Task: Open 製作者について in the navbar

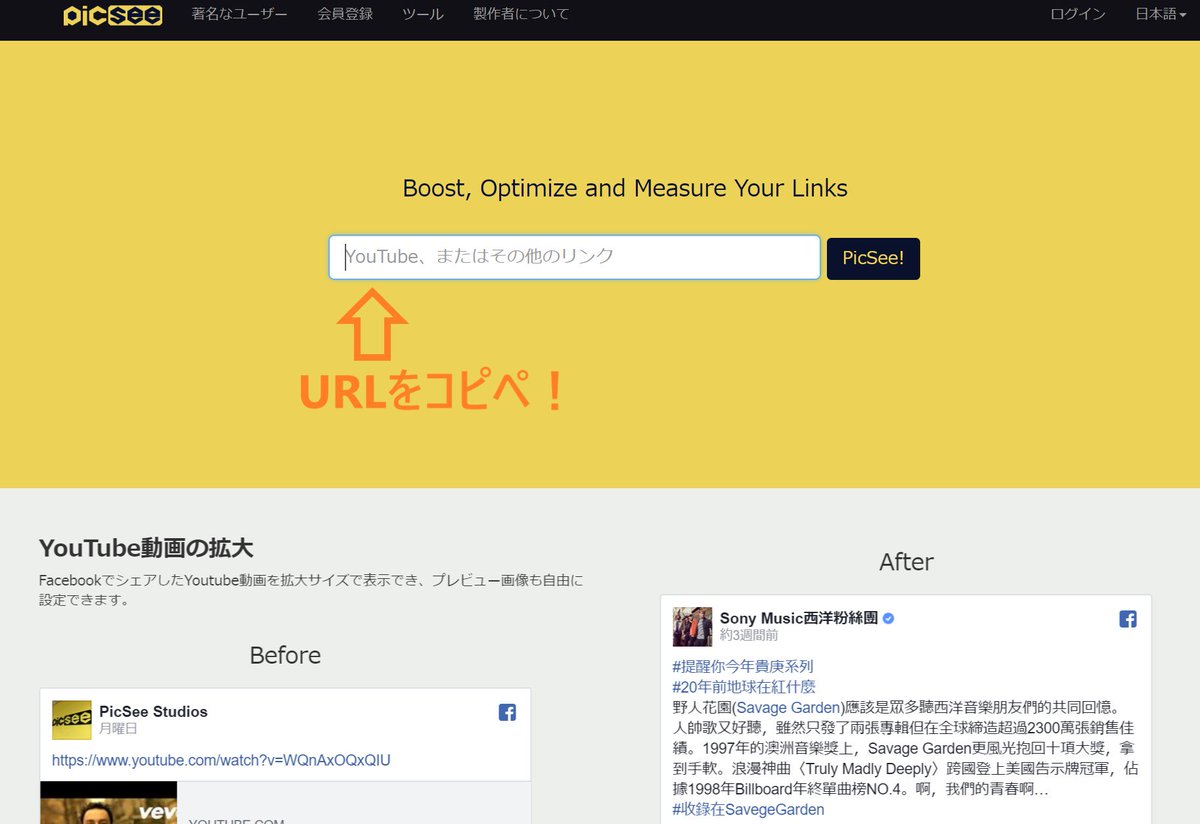Action: pyautogui.click(x=521, y=14)
